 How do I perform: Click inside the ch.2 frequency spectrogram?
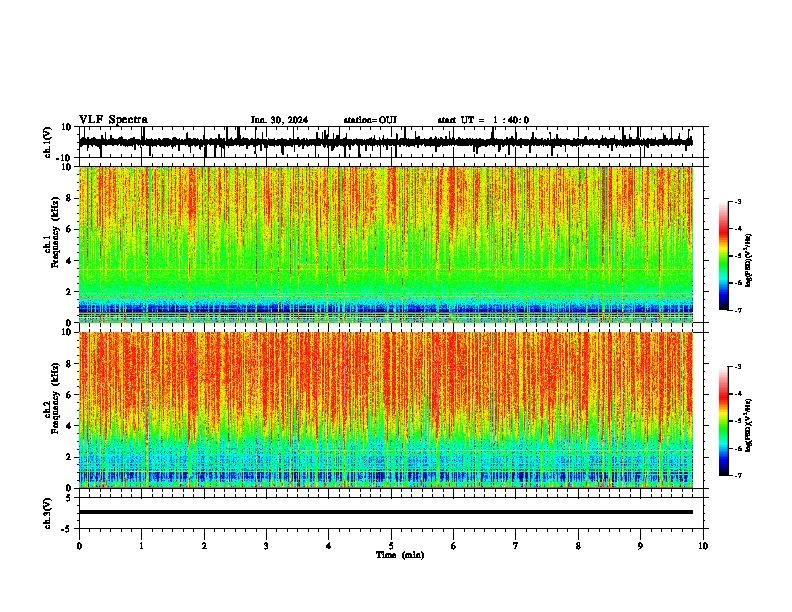[386, 410]
